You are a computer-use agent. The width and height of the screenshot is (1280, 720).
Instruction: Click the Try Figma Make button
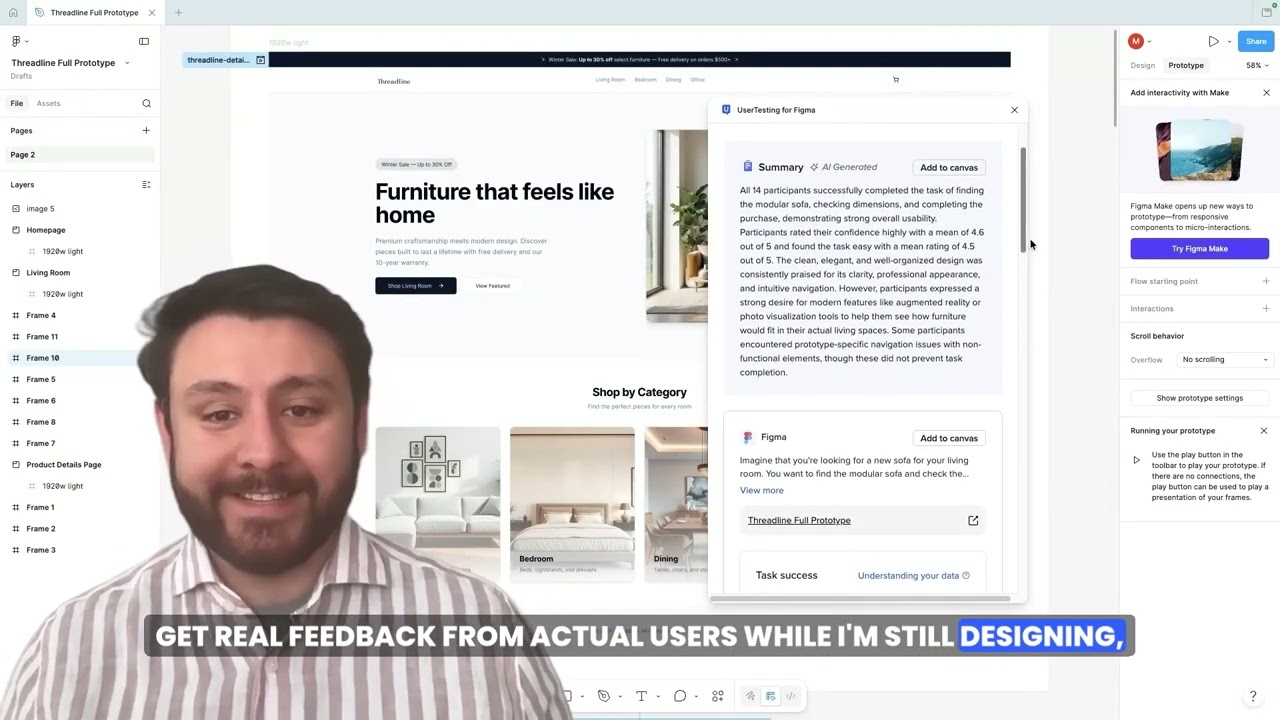click(x=1200, y=248)
